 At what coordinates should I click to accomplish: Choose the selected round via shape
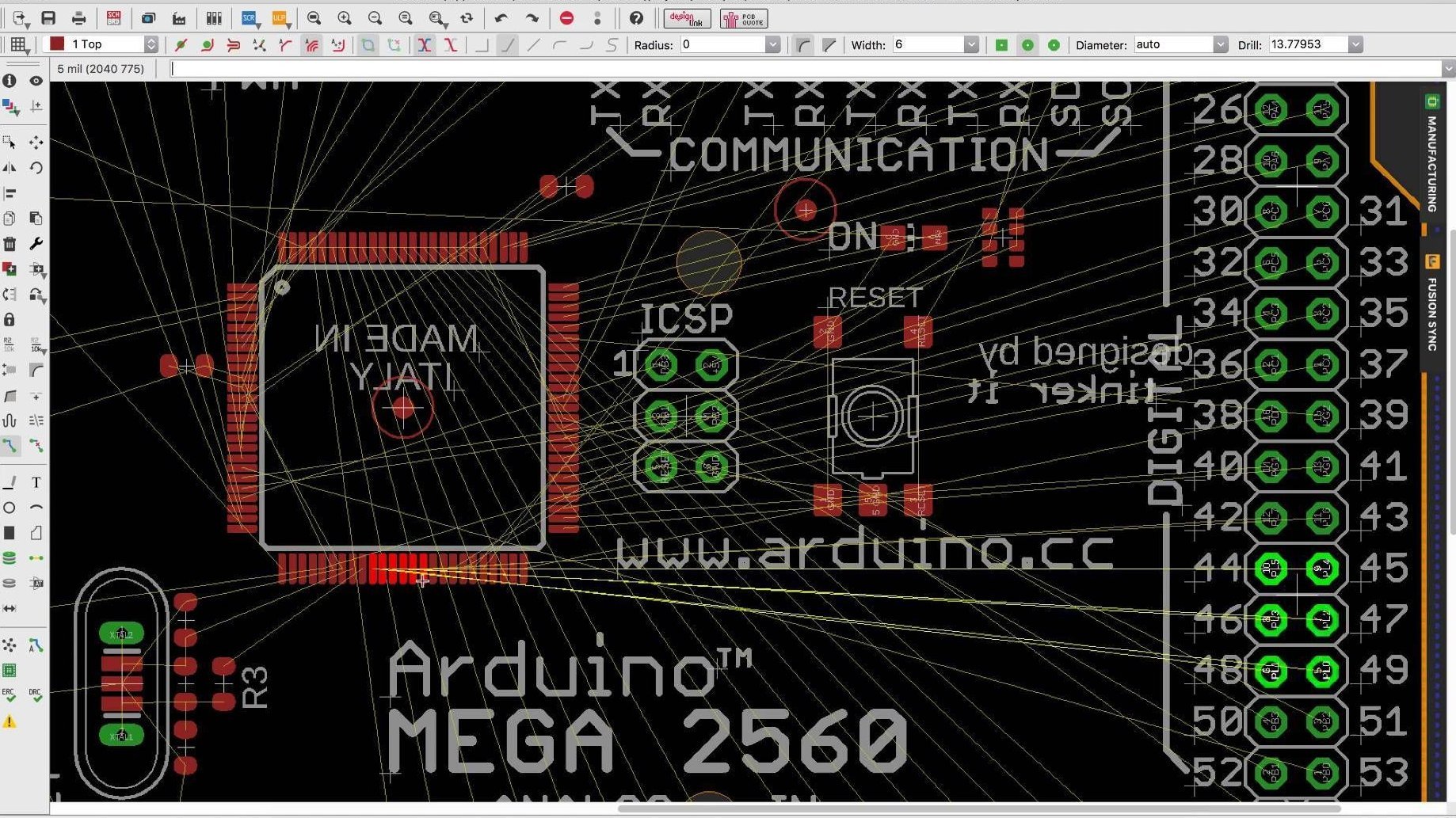pos(1027,44)
